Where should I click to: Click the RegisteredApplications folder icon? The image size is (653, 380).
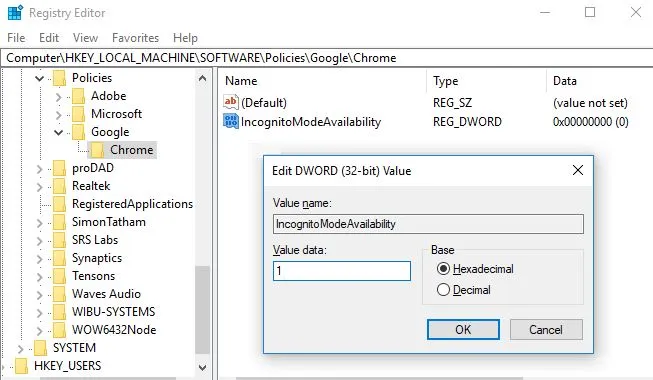[x=60, y=204]
